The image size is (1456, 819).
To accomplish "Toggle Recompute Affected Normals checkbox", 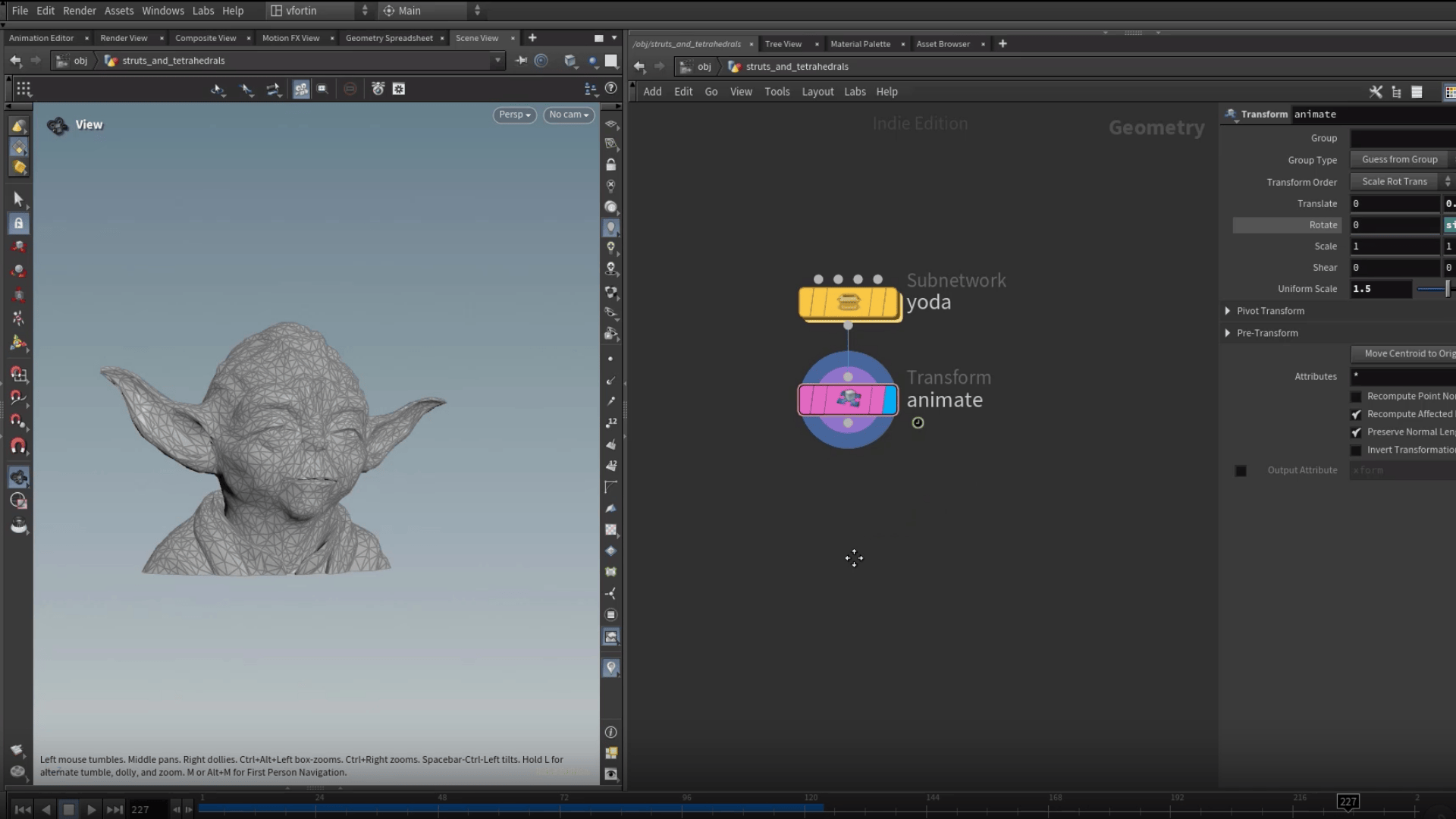I will (x=1356, y=414).
